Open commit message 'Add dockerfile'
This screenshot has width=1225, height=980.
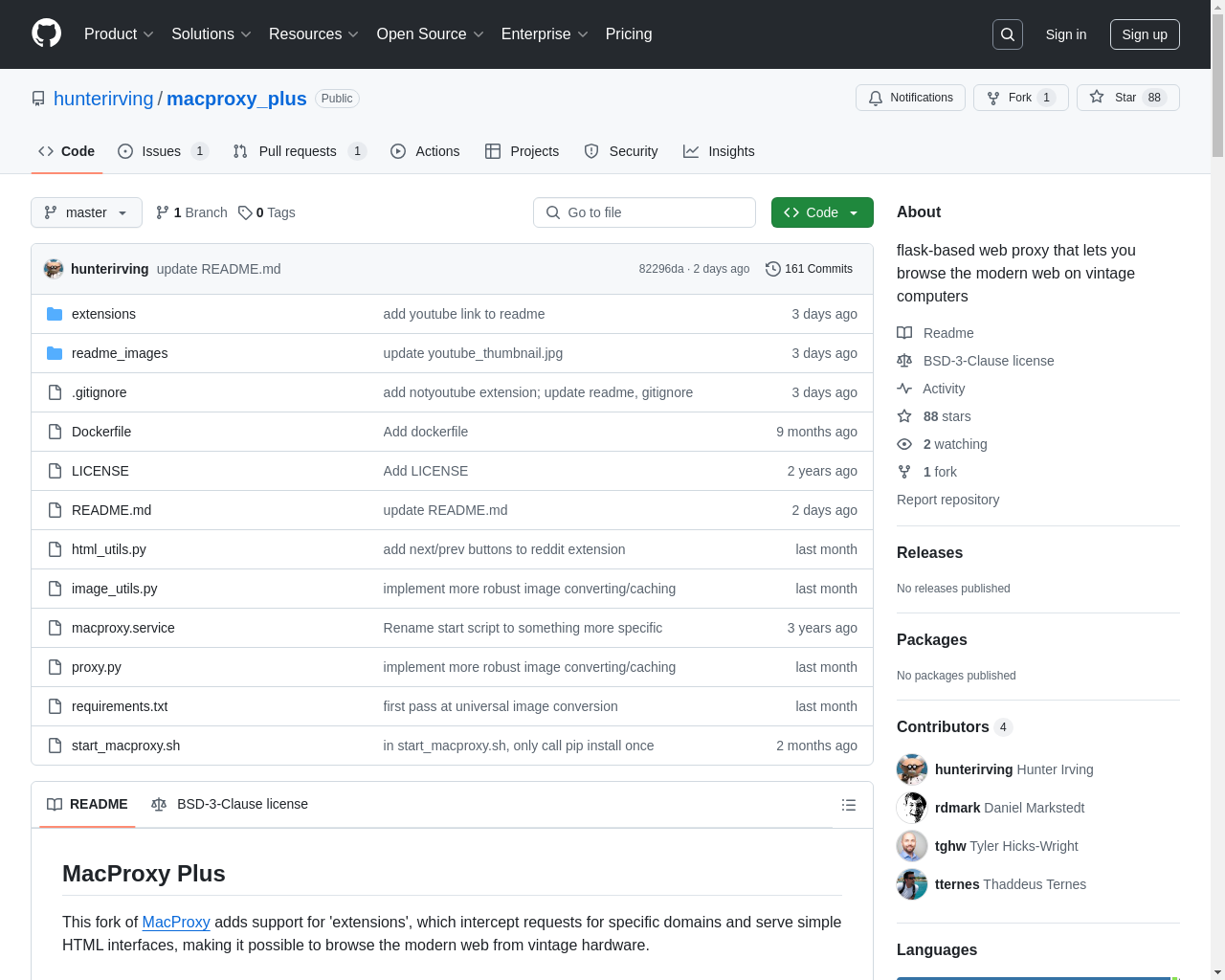click(426, 432)
